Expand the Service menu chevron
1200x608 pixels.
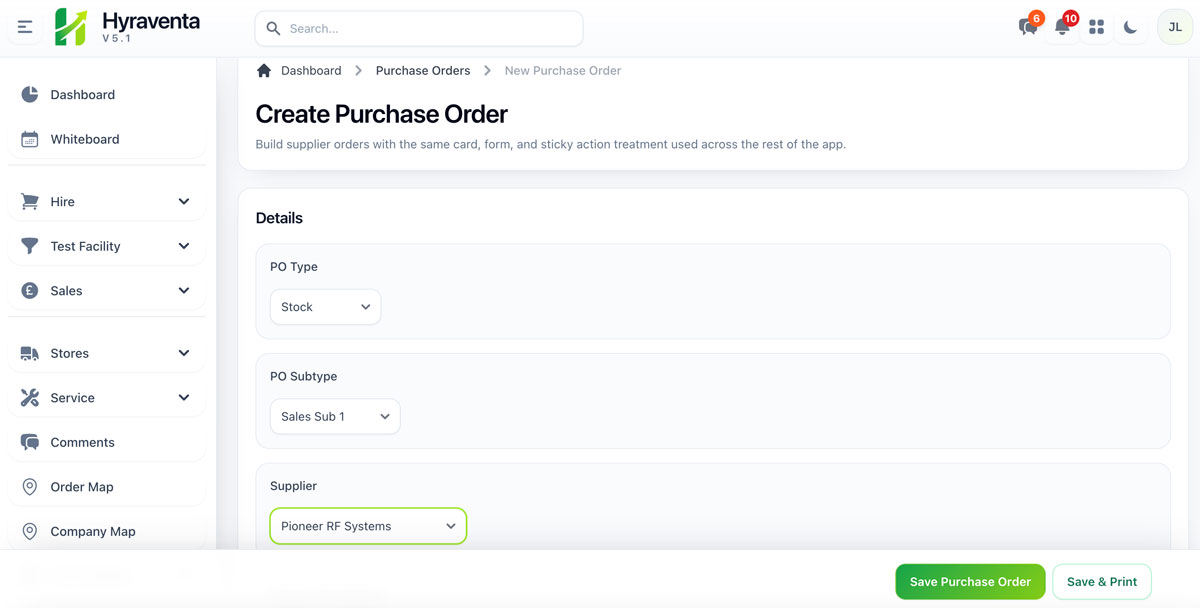(x=184, y=398)
